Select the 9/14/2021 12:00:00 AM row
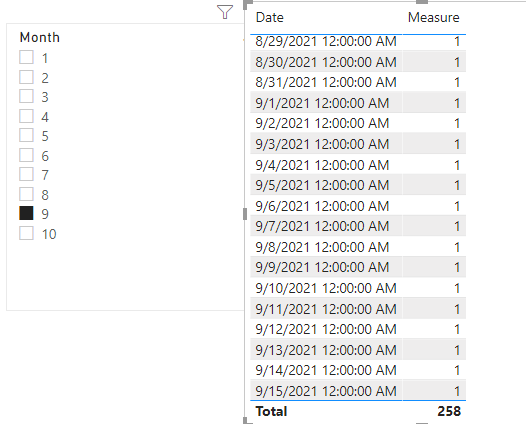The height and width of the screenshot is (424, 526). click(358, 370)
